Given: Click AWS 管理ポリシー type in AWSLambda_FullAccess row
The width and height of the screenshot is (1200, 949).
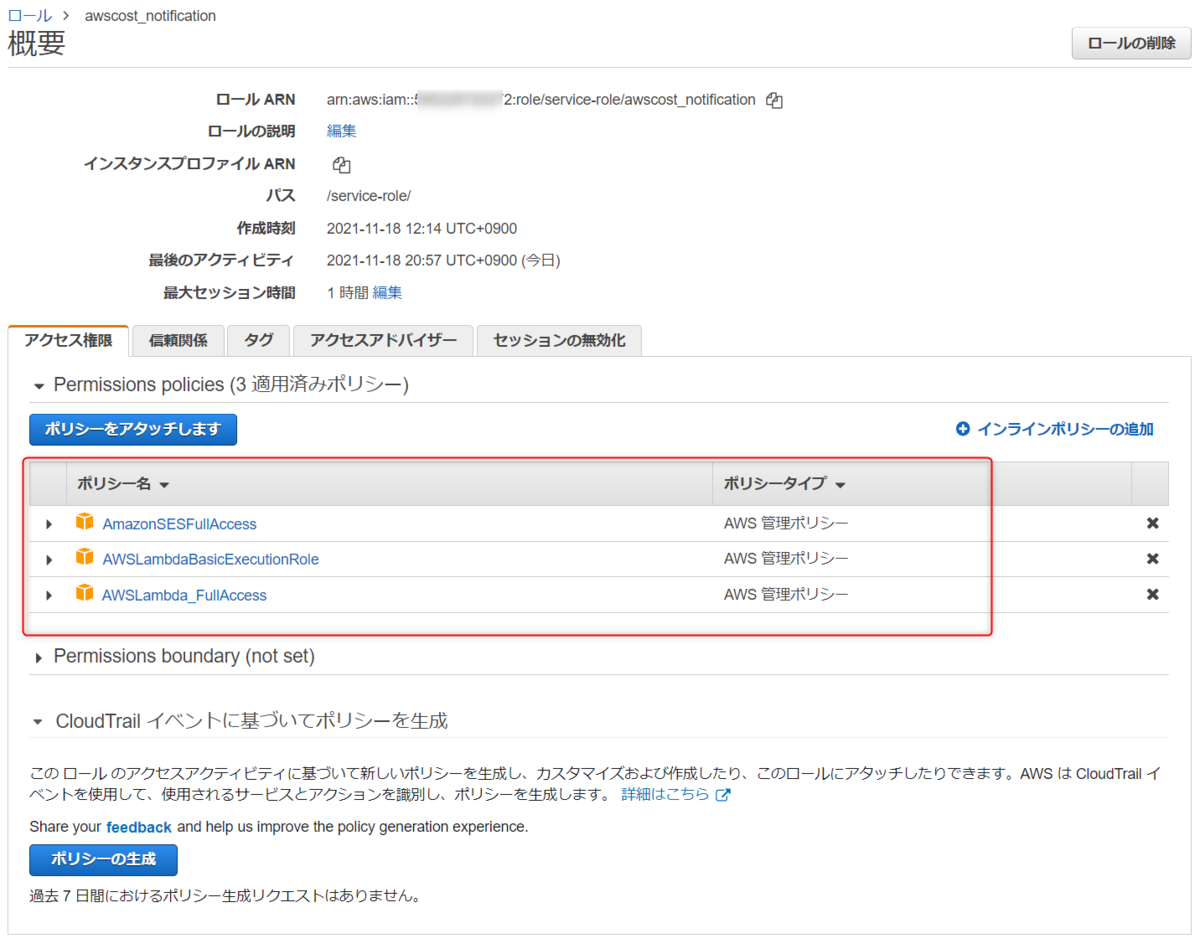Looking at the screenshot, I should pyautogui.click(x=786, y=594).
